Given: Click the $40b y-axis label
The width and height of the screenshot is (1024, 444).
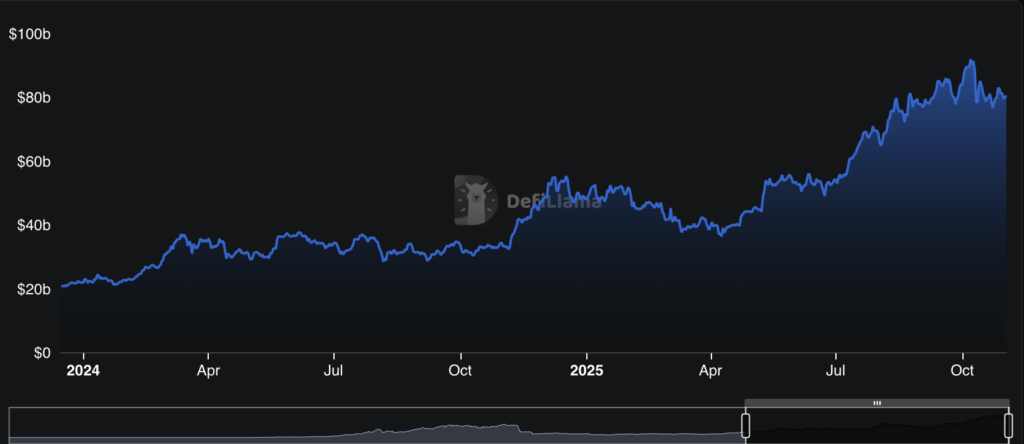Looking at the screenshot, I should [32, 226].
